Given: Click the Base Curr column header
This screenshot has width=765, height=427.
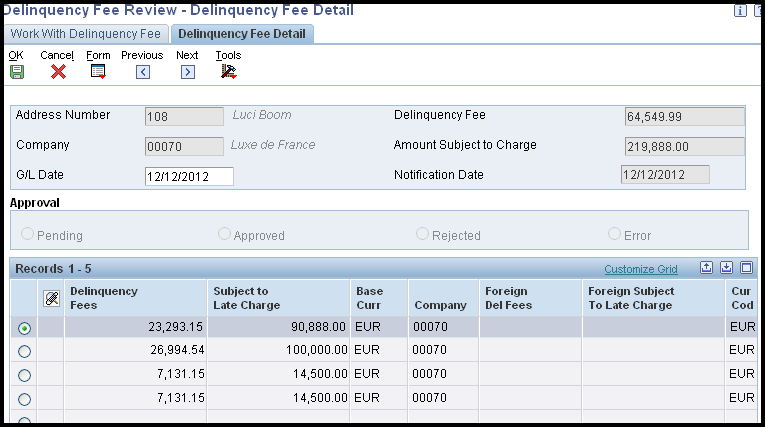Looking at the screenshot, I should (x=379, y=298).
